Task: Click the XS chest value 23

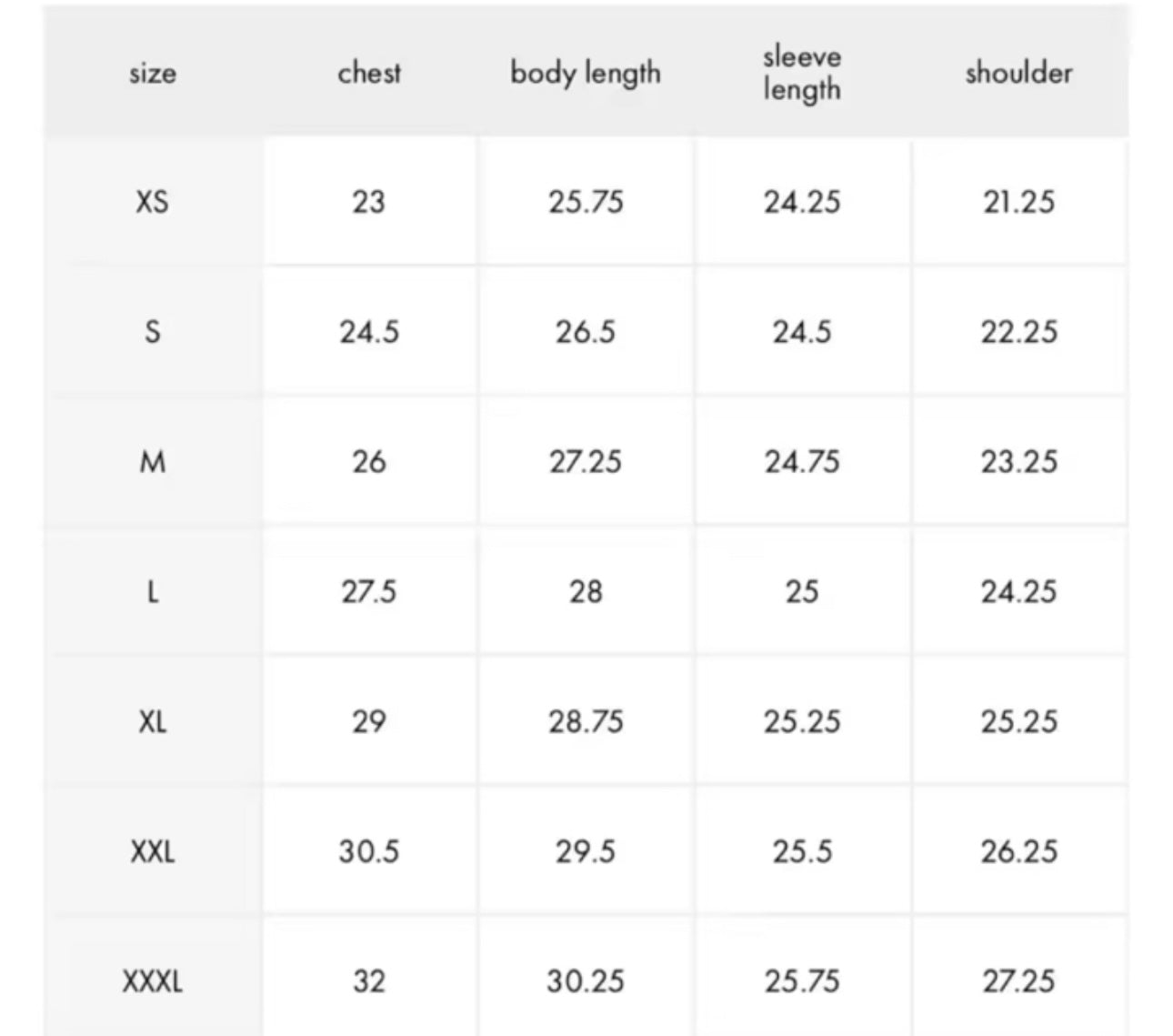Action: click(x=368, y=201)
